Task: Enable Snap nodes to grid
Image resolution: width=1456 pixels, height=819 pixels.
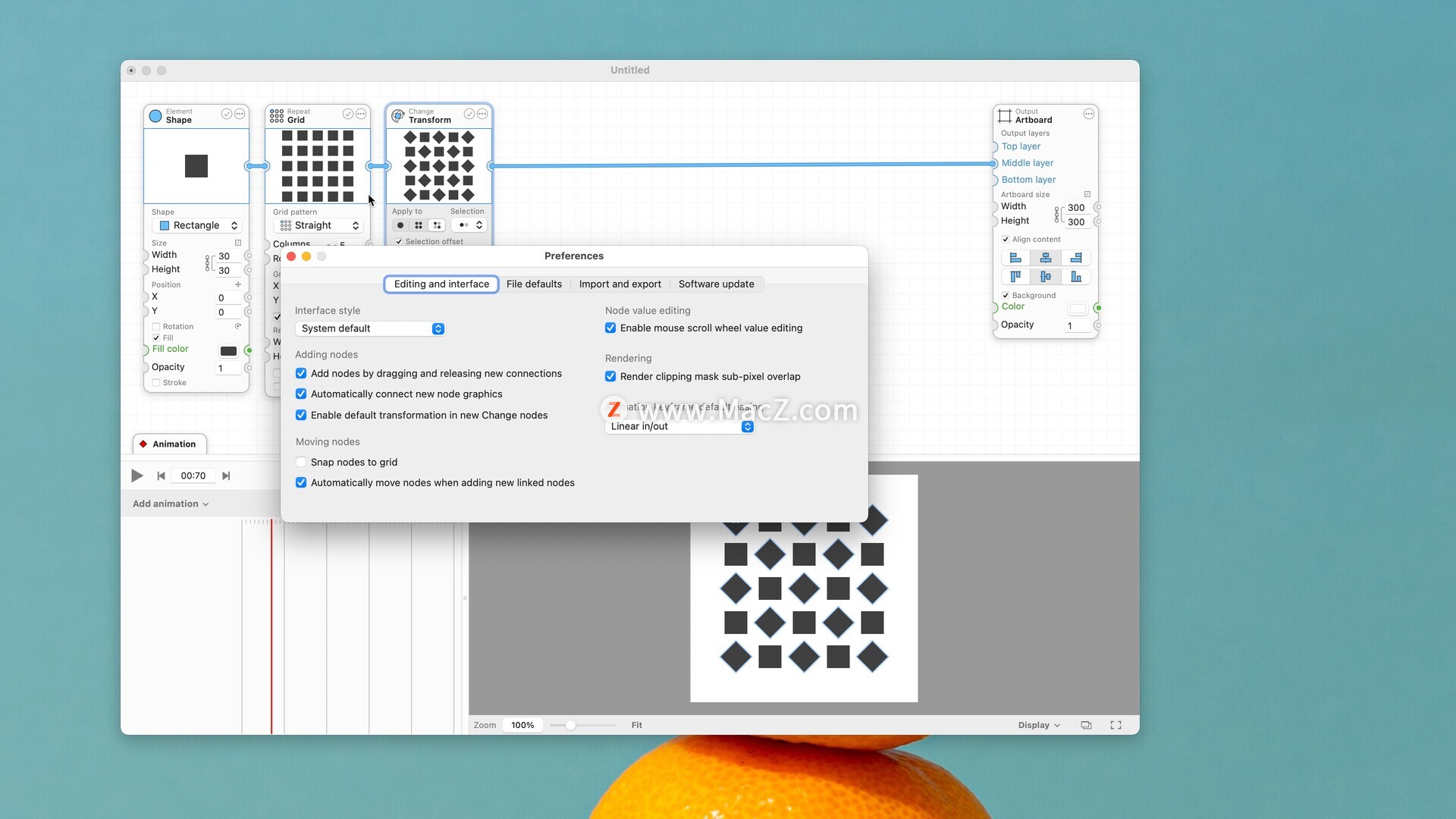Action: coord(301,462)
